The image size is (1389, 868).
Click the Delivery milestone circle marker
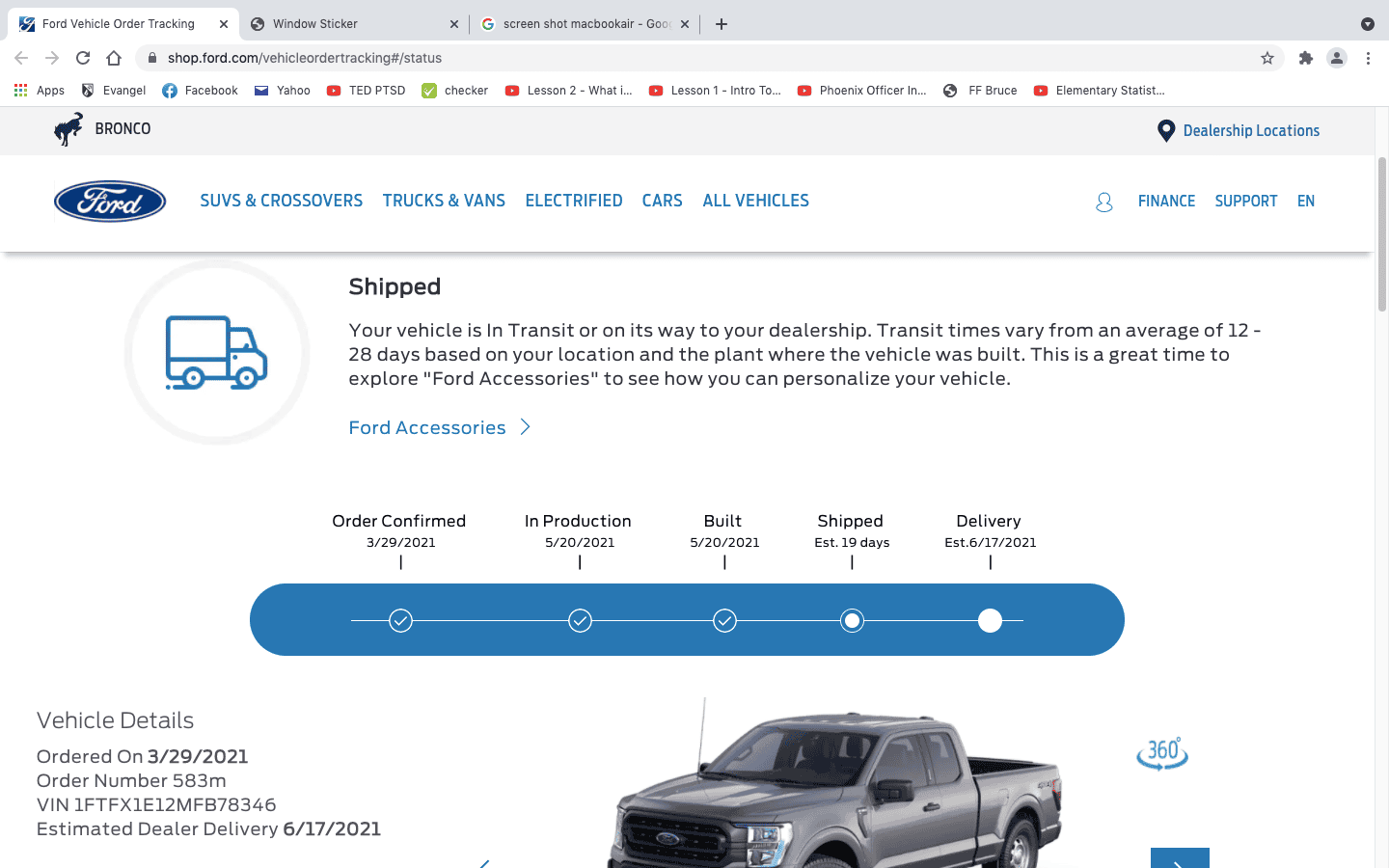pos(990,620)
